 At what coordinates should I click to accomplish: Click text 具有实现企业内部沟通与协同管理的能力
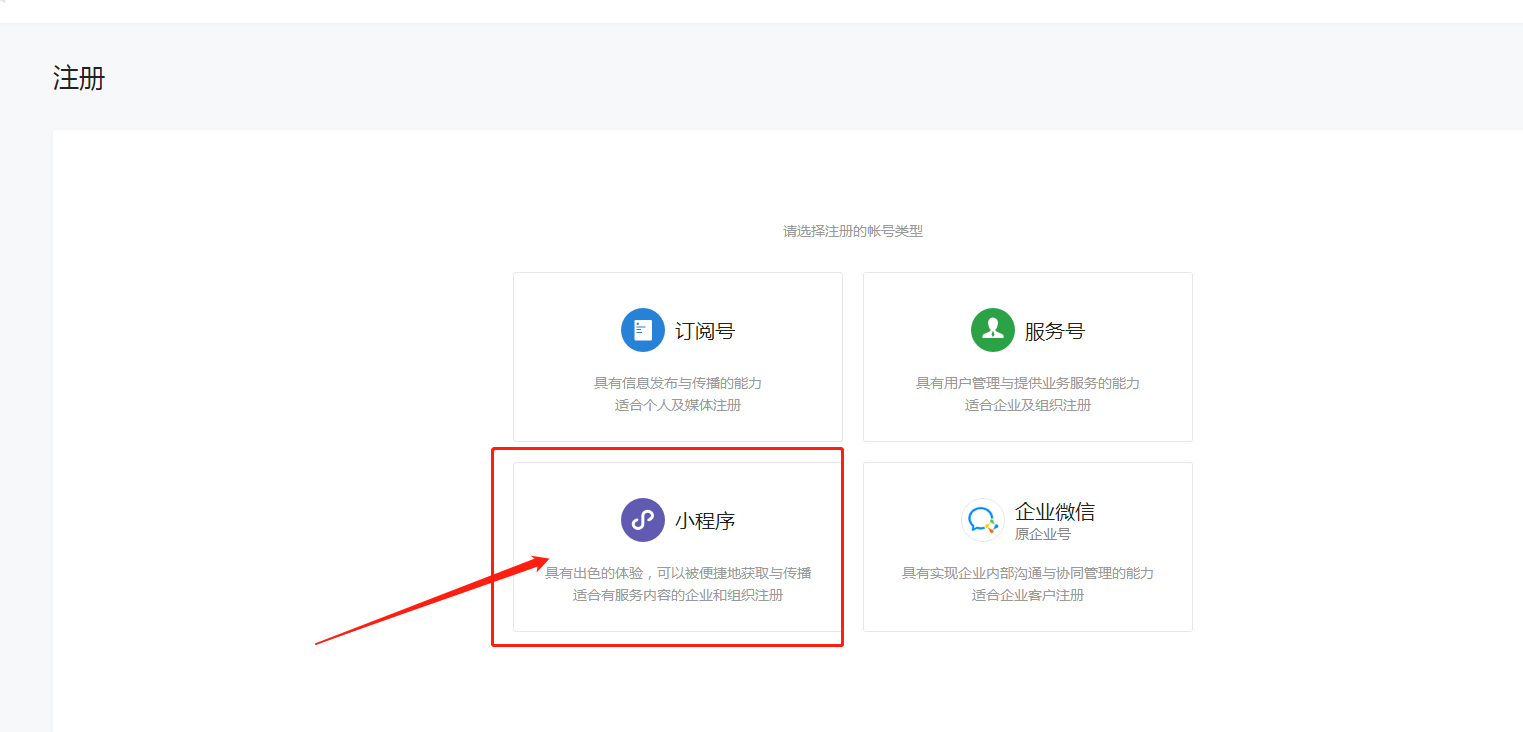(1028, 573)
